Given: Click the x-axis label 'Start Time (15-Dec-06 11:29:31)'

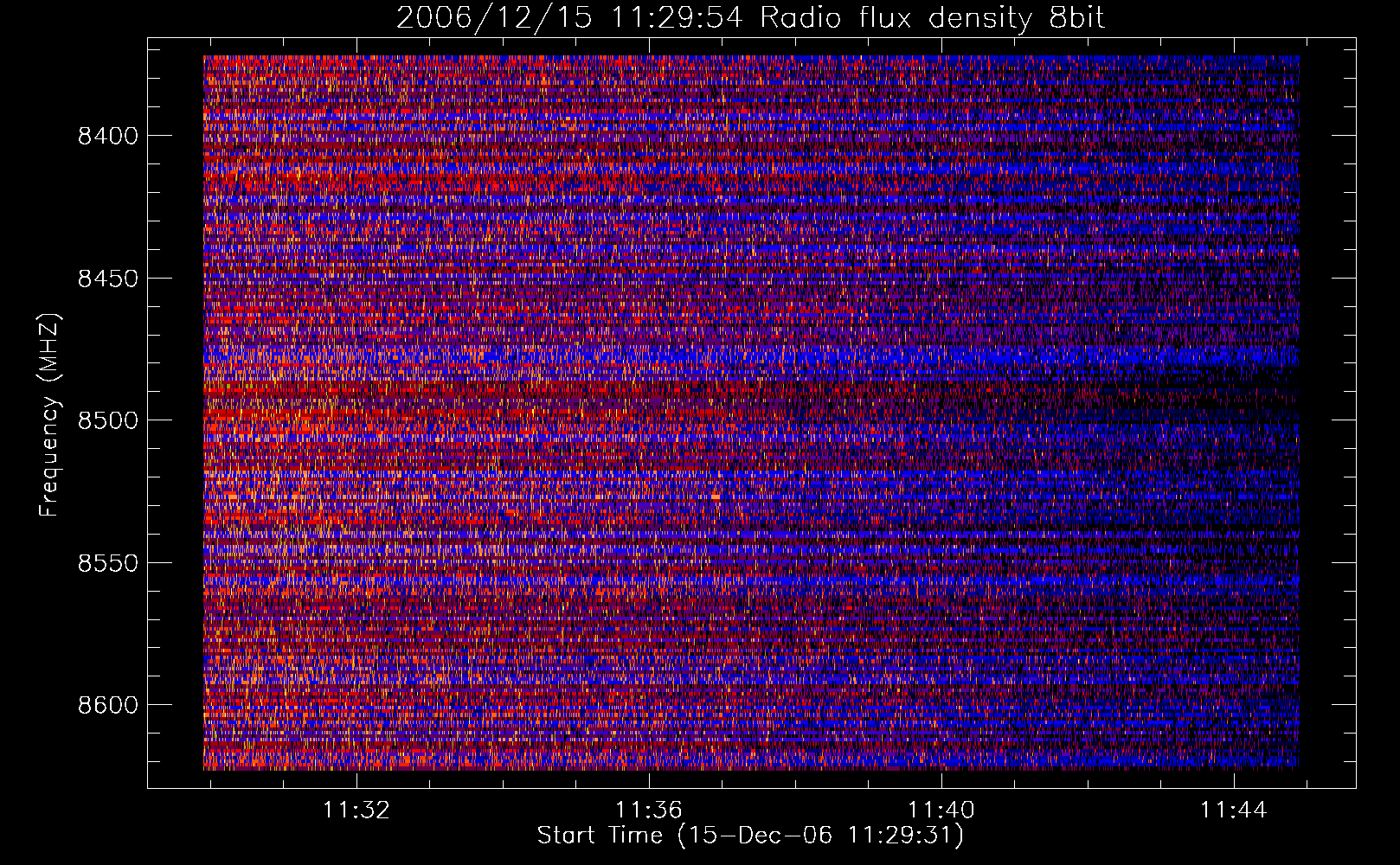Looking at the screenshot, I should pyautogui.click(x=750, y=836).
